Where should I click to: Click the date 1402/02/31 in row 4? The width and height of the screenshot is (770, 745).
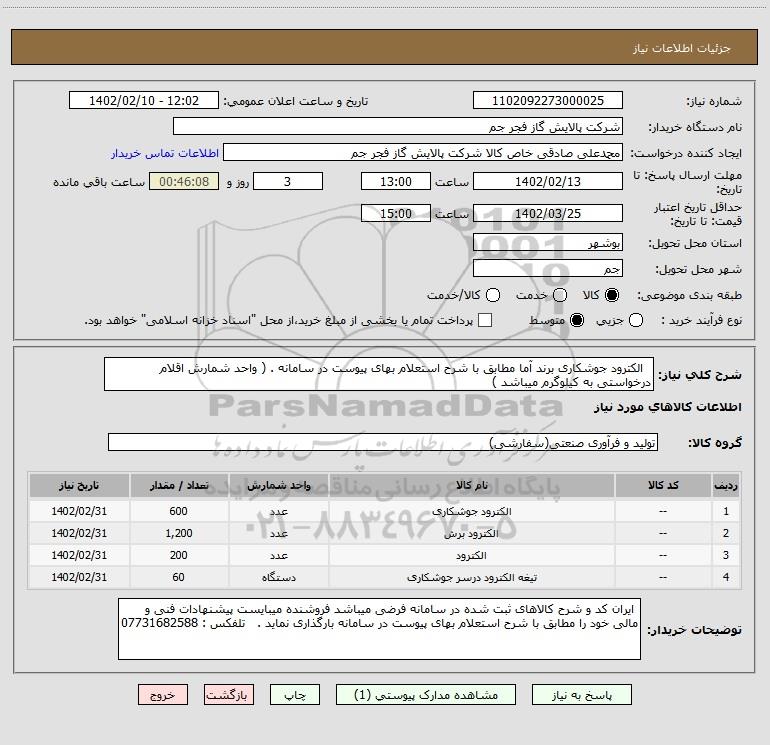click(79, 578)
